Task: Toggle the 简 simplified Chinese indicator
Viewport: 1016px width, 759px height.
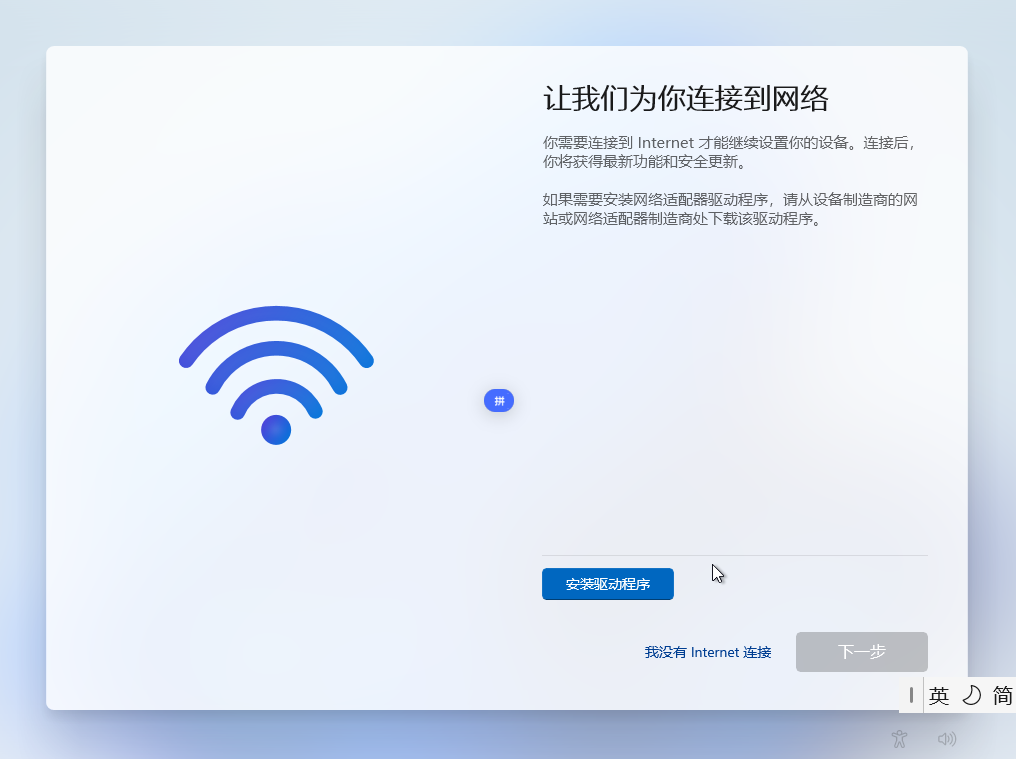Action: point(1002,695)
